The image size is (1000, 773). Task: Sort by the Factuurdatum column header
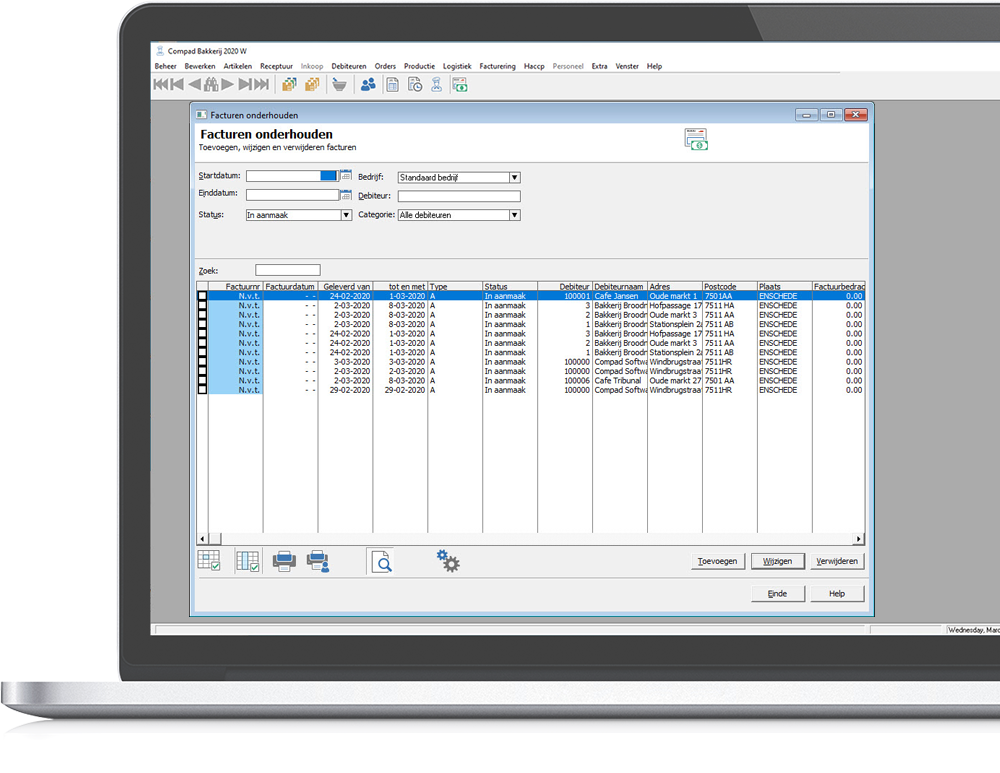coord(290,286)
